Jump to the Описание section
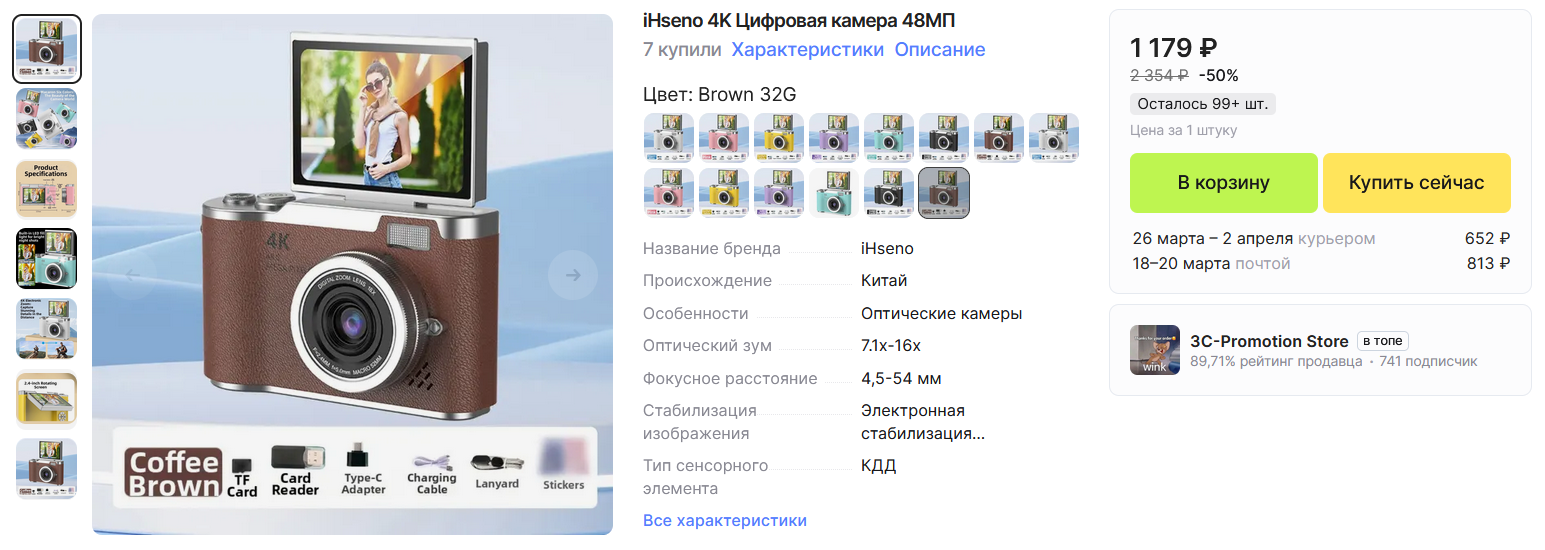The image size is (1545, 550). [x=940, y=50]
